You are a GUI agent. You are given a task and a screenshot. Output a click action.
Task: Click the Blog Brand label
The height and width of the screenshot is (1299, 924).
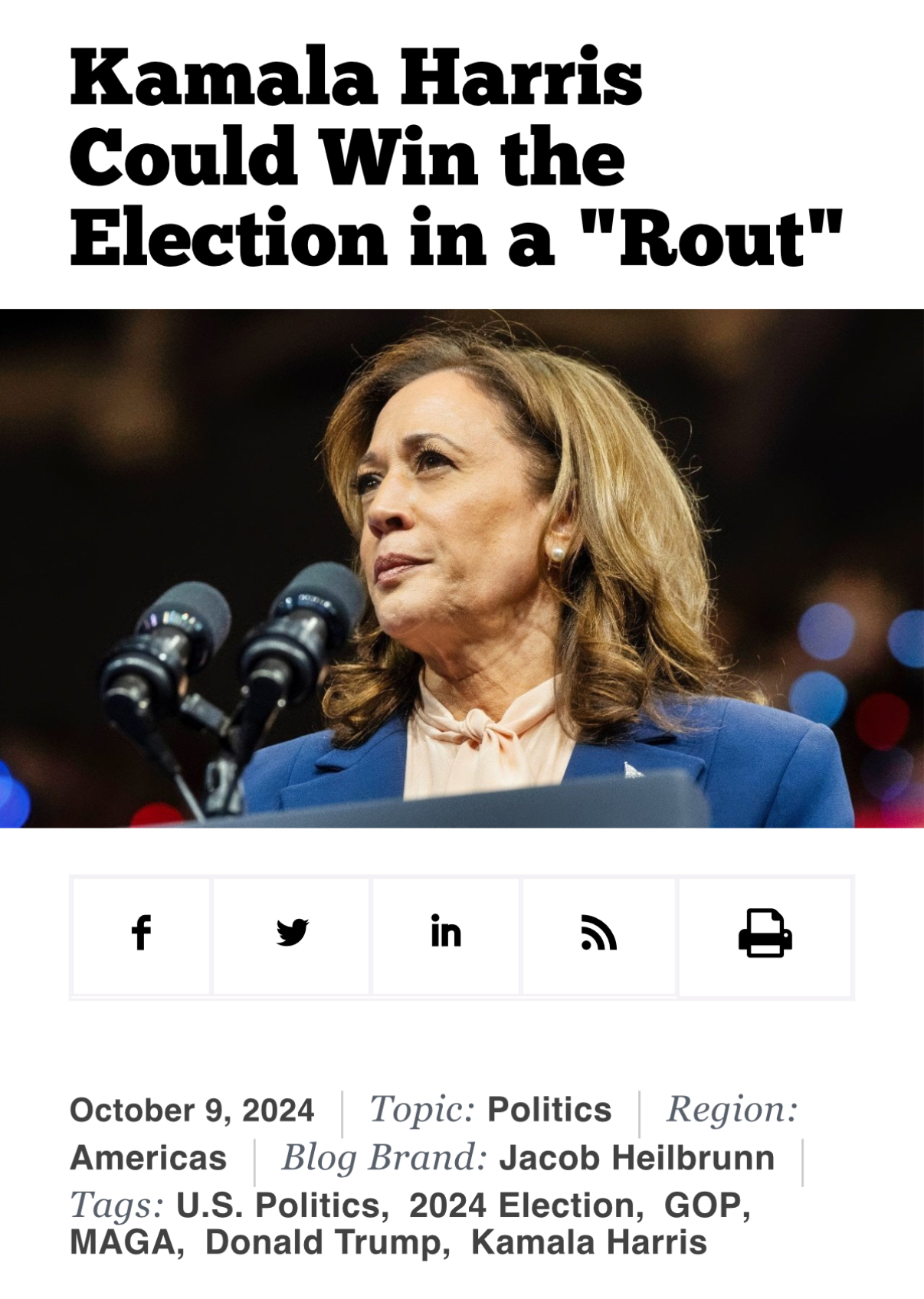384,1158
